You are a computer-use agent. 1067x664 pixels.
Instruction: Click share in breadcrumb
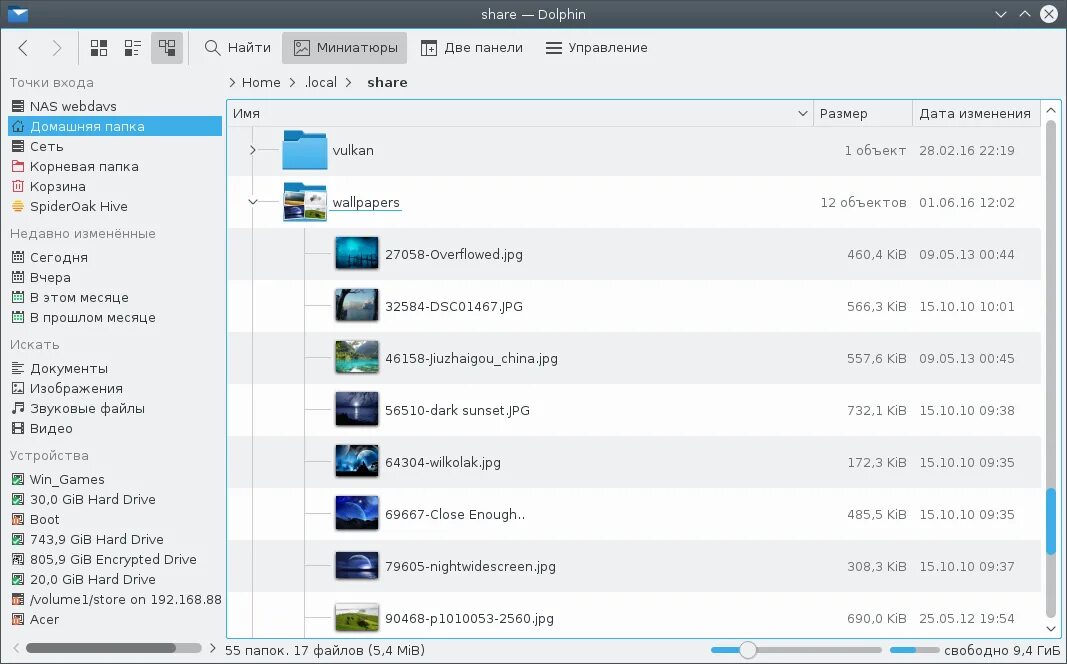(387, 82)
